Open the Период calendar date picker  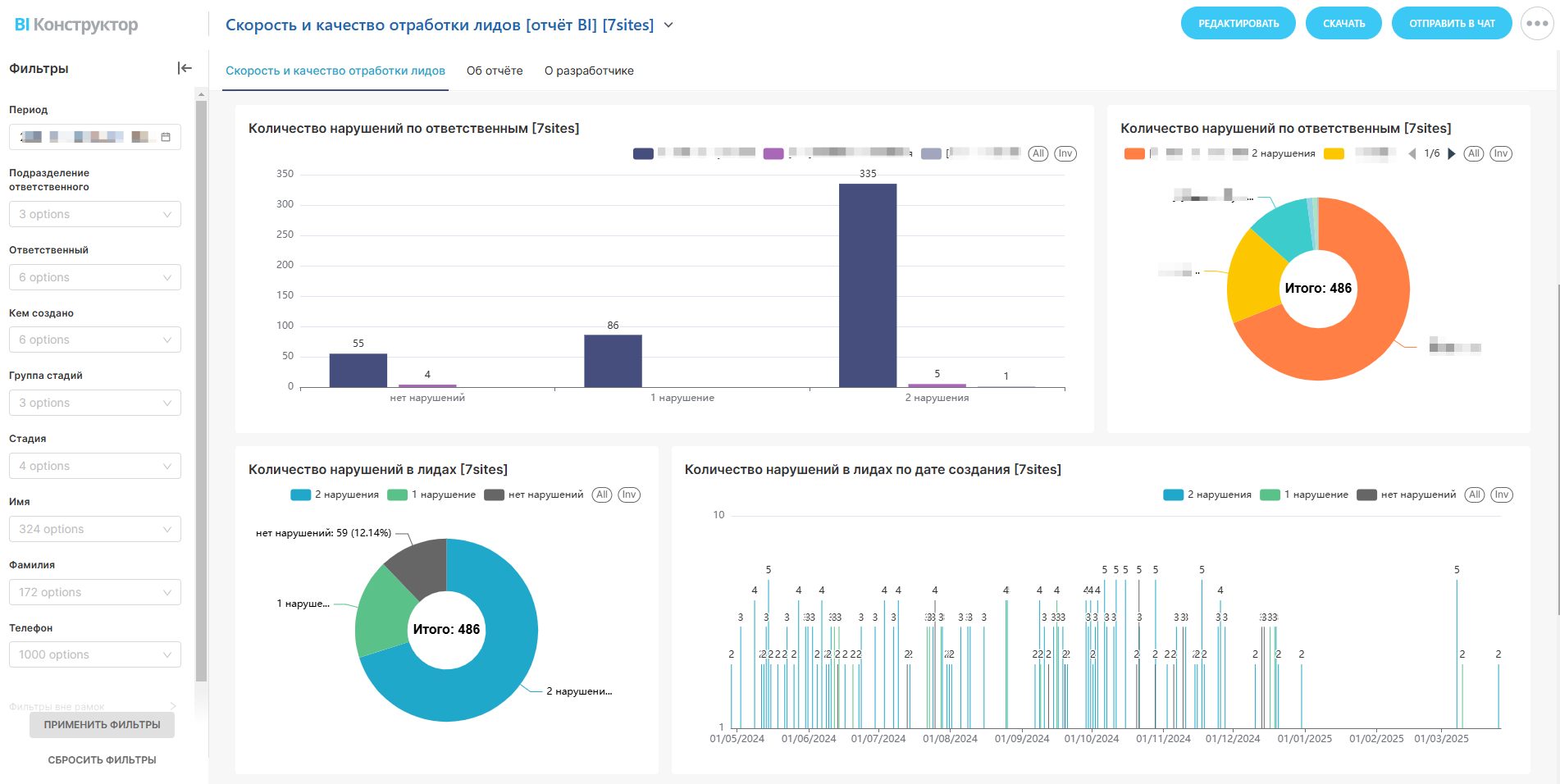click(x=166, y=137)
